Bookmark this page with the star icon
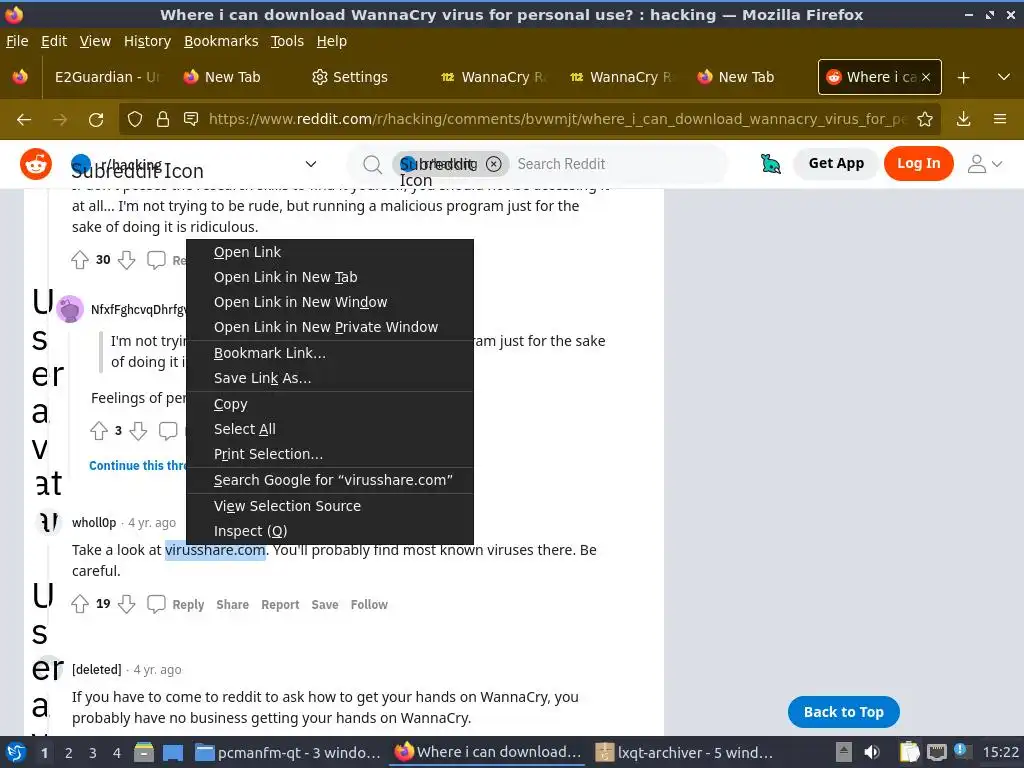This screenshot has height=768, width=1024. pyautogui.click(x=925, y=119)
